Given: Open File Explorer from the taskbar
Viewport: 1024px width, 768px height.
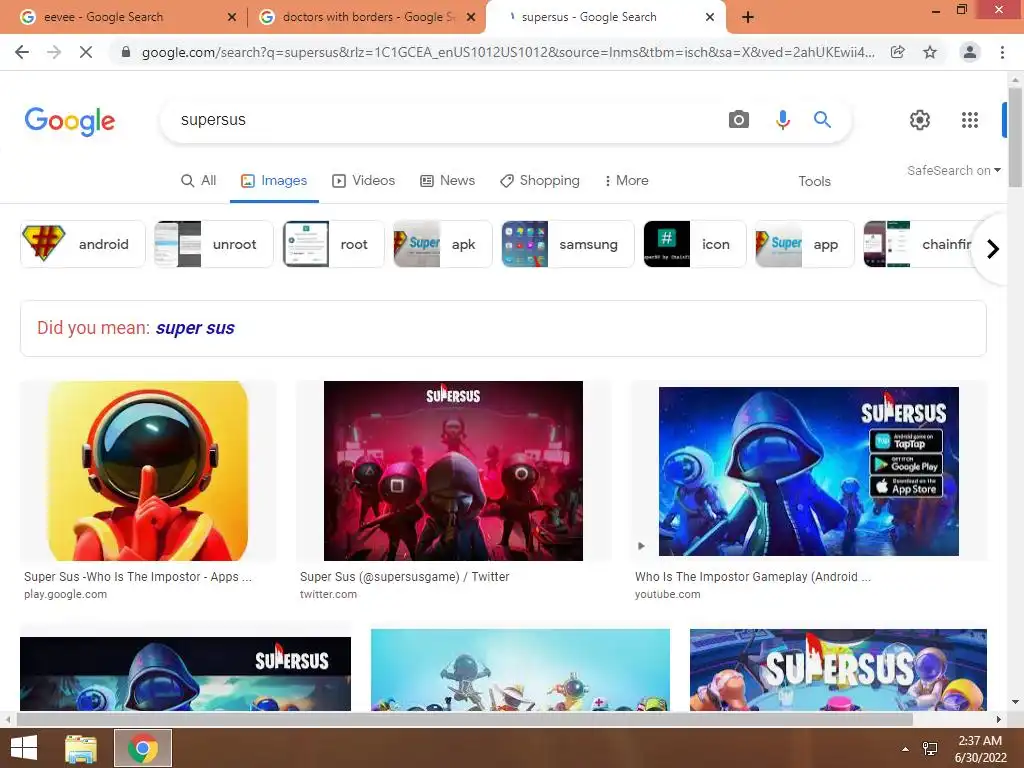Looking at the screenshot, I should coord(81,748).
